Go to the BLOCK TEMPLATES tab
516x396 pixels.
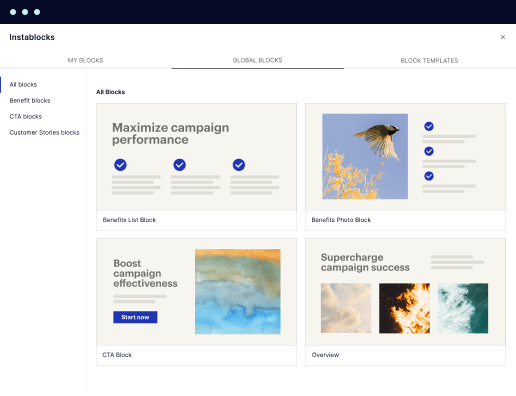429,61
